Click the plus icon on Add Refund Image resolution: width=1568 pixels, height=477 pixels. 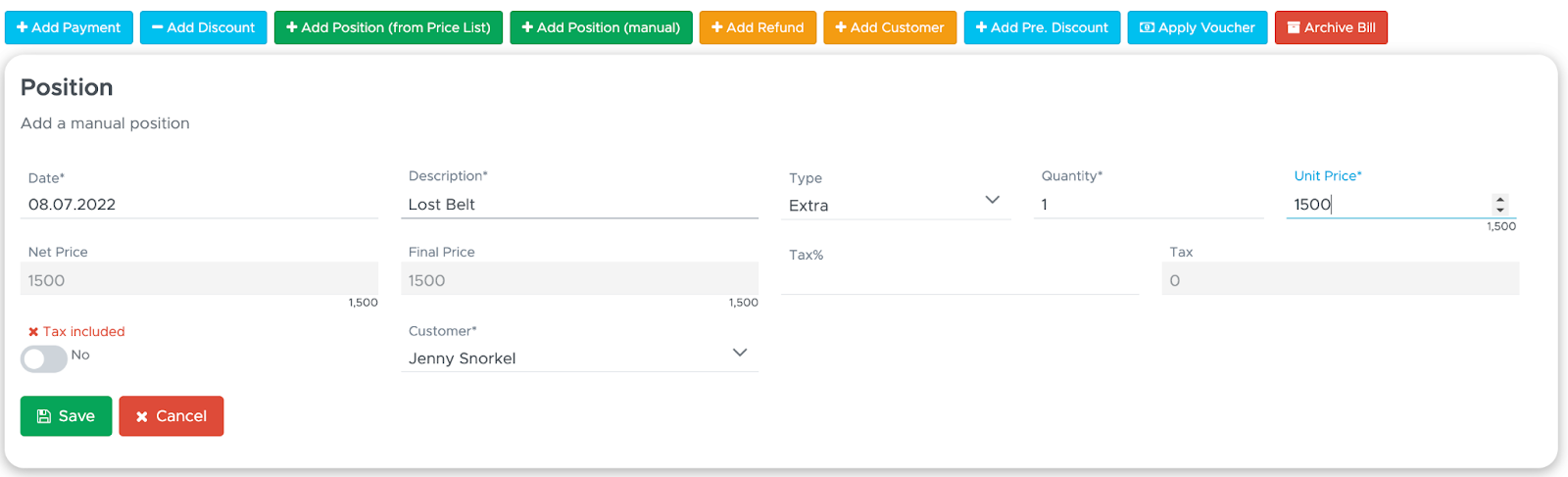717,27
